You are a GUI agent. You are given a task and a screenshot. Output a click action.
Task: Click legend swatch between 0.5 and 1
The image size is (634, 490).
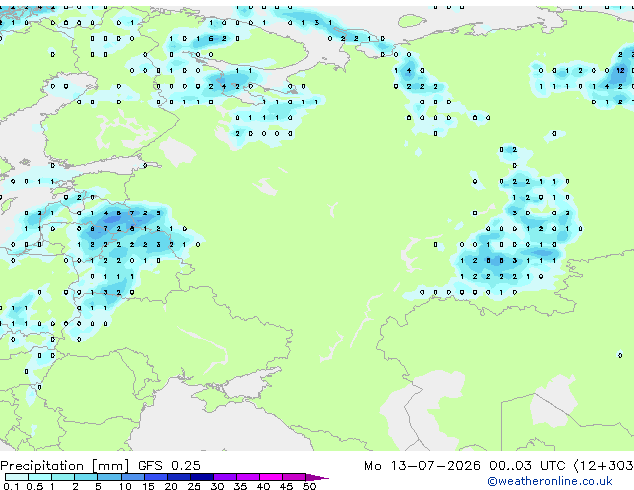coord(40,477)
